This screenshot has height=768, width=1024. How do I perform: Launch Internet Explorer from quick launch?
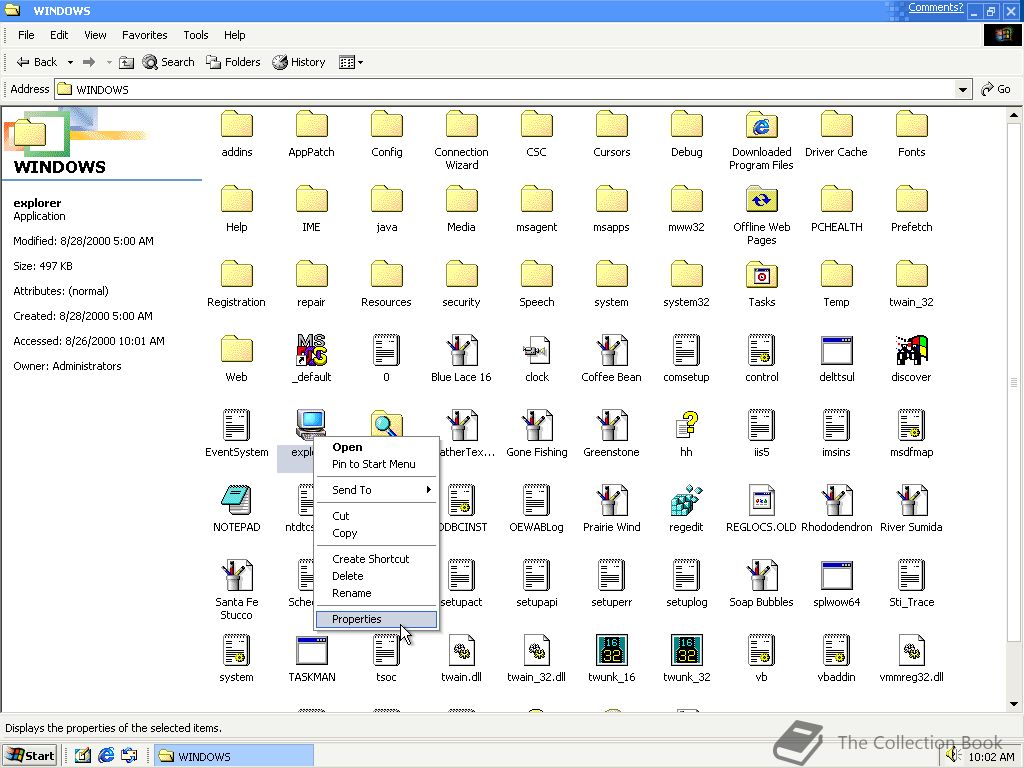[106, 756]
